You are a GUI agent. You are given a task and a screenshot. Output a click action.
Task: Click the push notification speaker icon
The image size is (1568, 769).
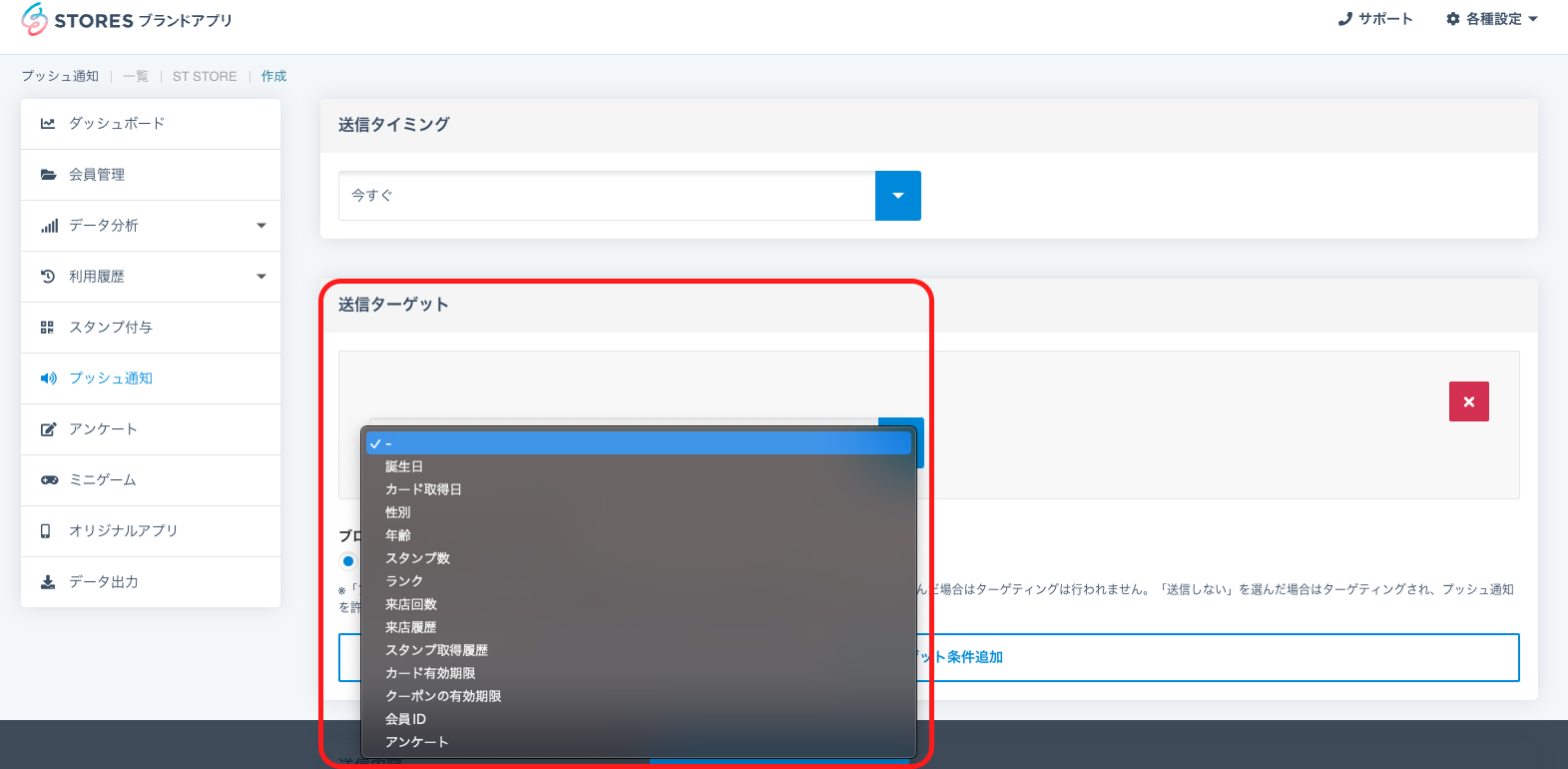pyautogui.click(x=48, y=379)
